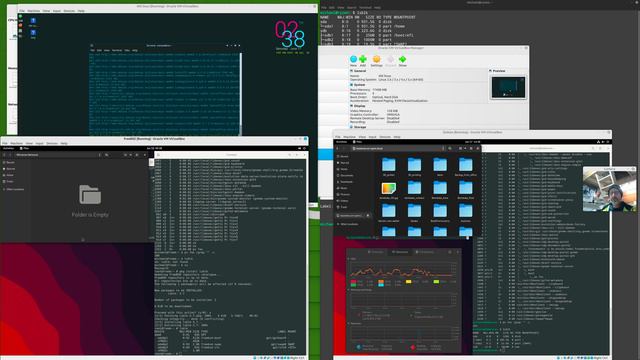Click Activities in Debian guest top bar
Viewport: 640px width, 360px height.
pyautogui.click(x=341, y=142)
